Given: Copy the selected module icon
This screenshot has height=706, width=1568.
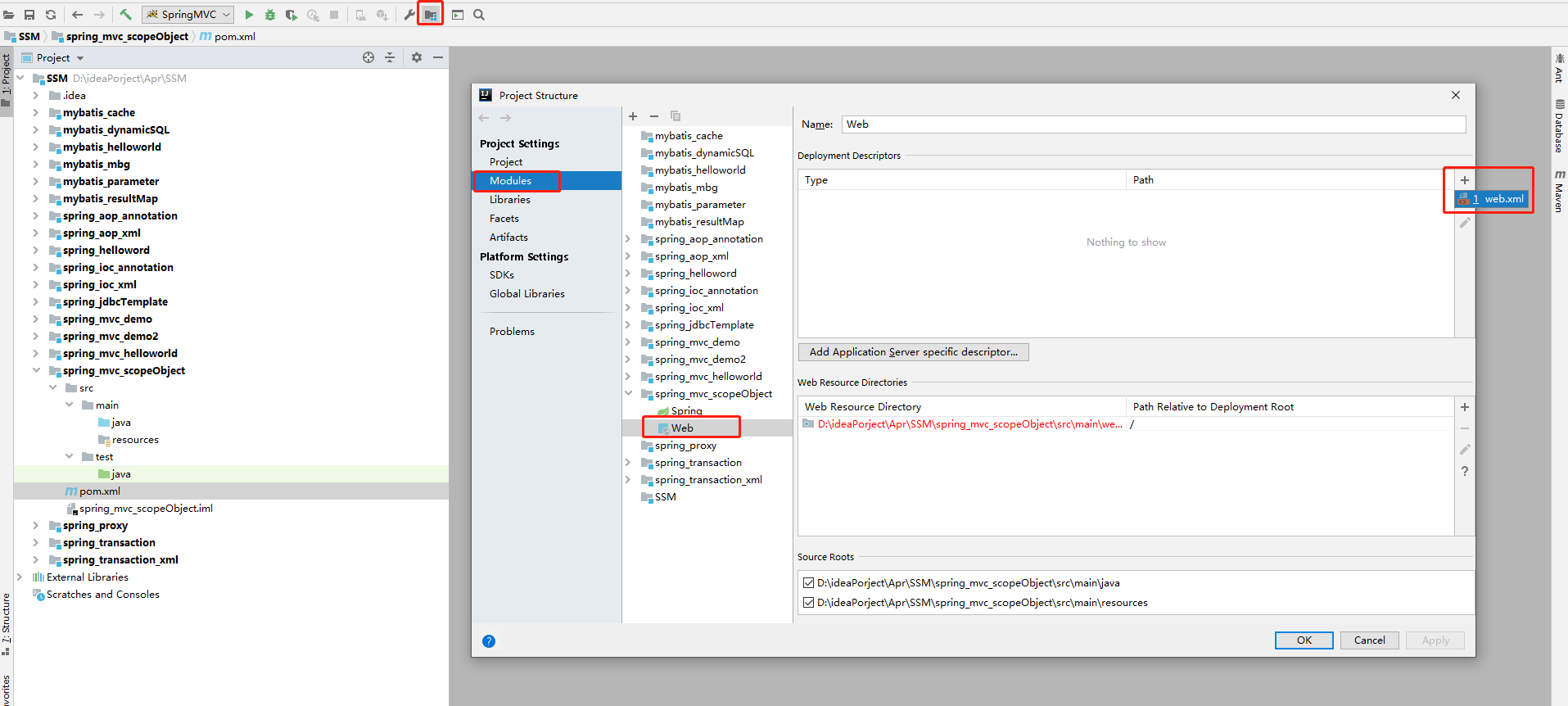Looking at the screenshot, I should coord(676,116).
